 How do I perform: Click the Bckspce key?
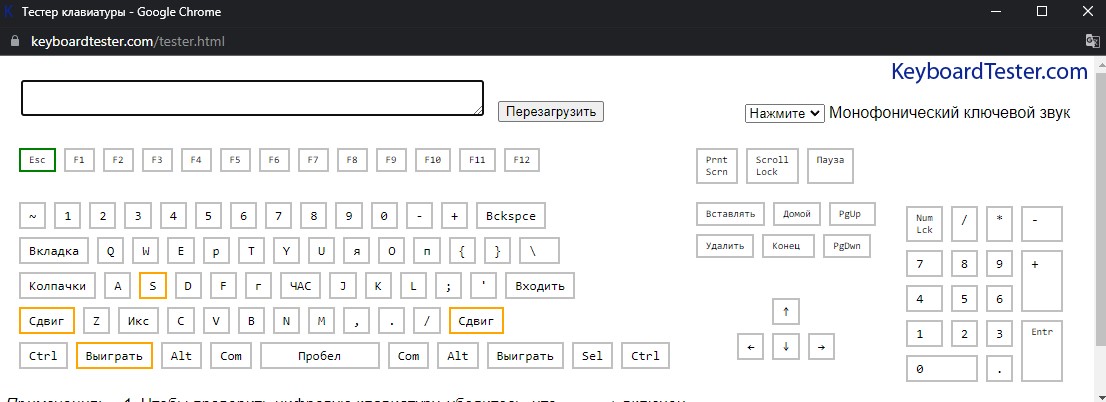pyautogui.click(x=511, y=216)
